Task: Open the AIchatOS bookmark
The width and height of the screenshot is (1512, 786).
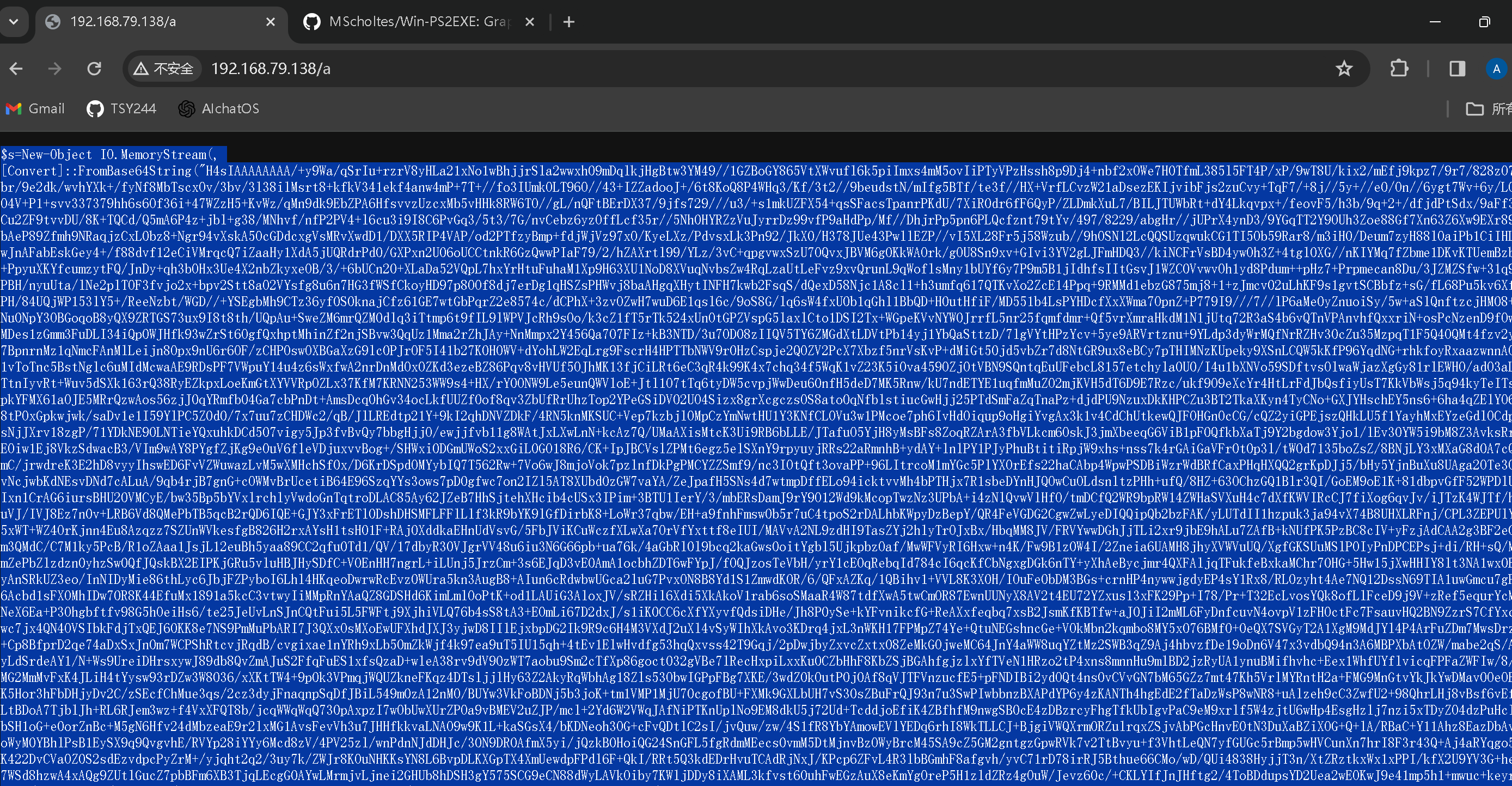Action: point(219,108)
